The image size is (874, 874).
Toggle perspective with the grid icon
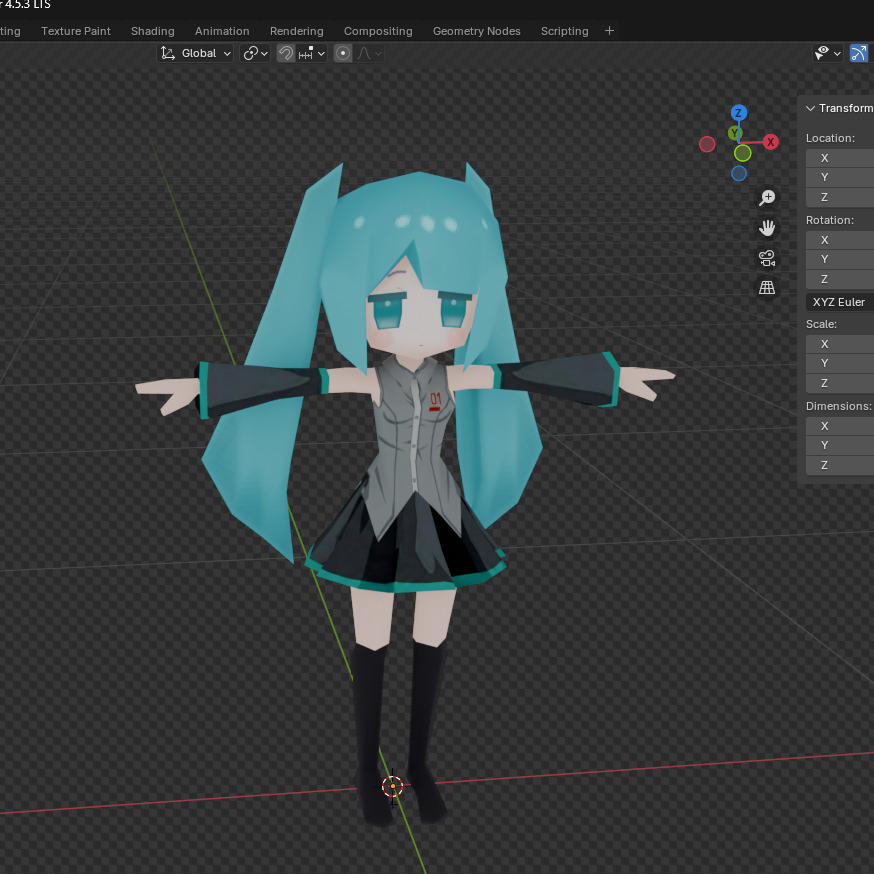767,287
